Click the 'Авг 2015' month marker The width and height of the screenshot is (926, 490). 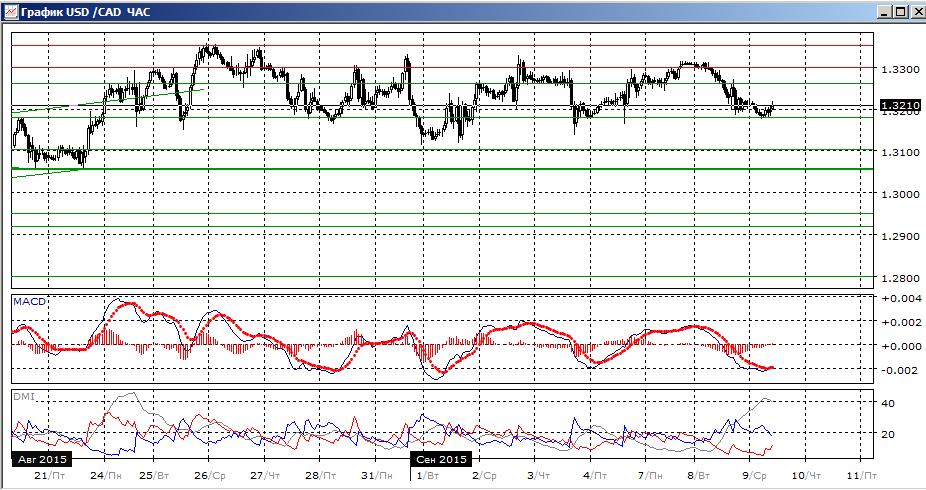click(x=41, y=459)
